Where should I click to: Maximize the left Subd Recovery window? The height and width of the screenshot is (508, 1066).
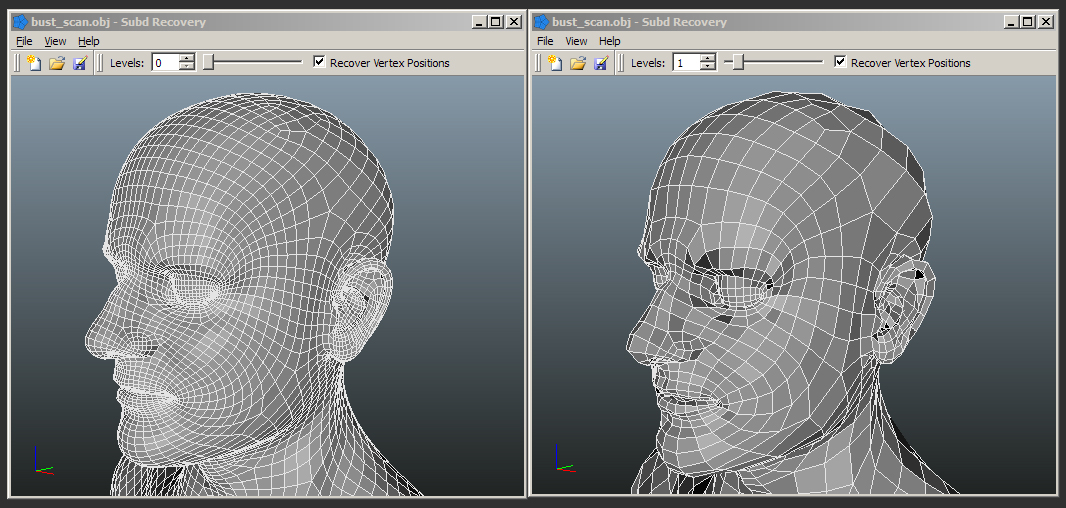496,22
